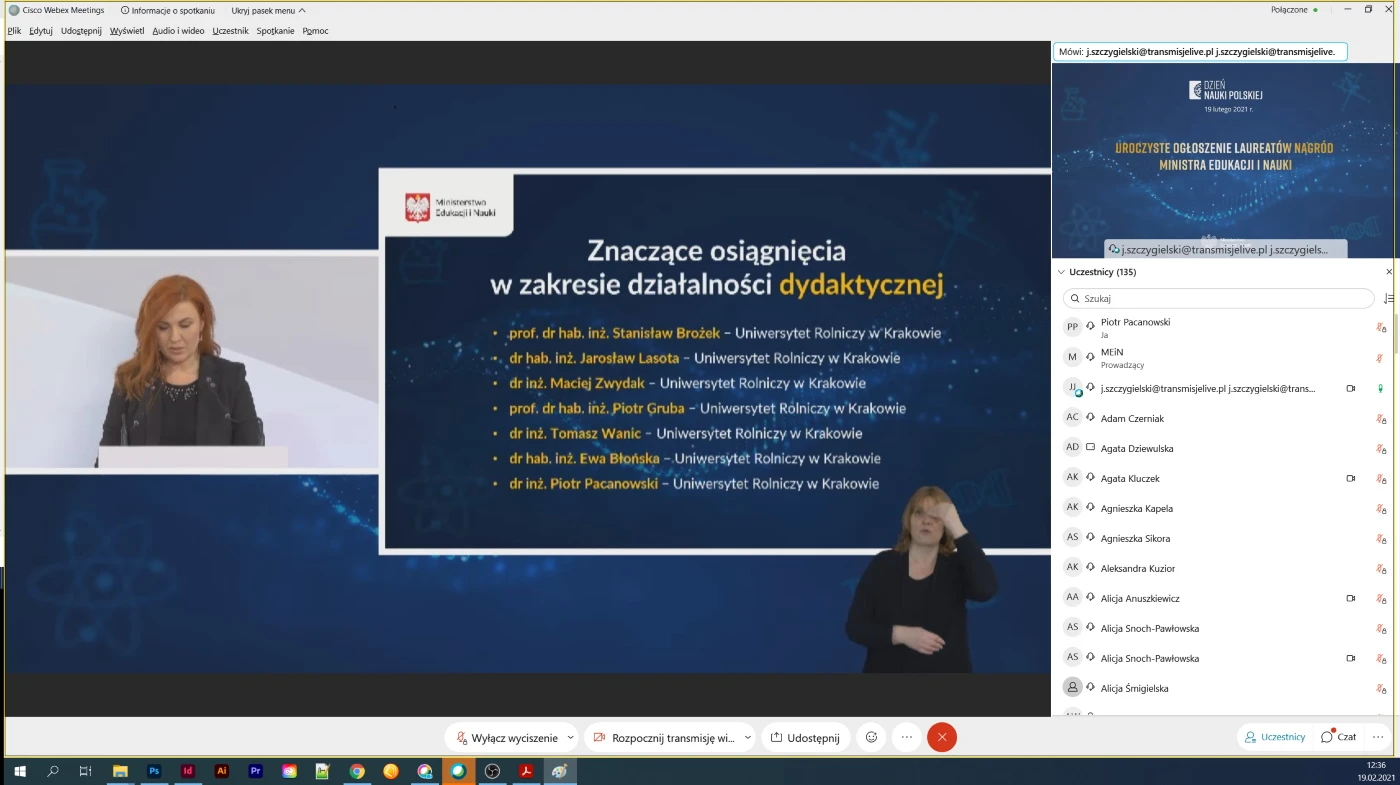The height and width of the screenshot is (785, 1400).
Task: Click the sort participants icon beside the search field
Action: point(1388,298)
